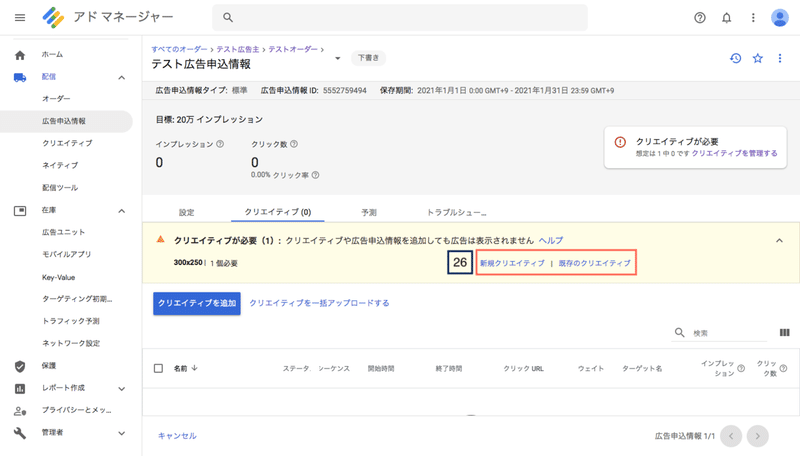Go to next line item arrow
The height and width of the screenshot is (456, 800).
click(x=758, y=436)
